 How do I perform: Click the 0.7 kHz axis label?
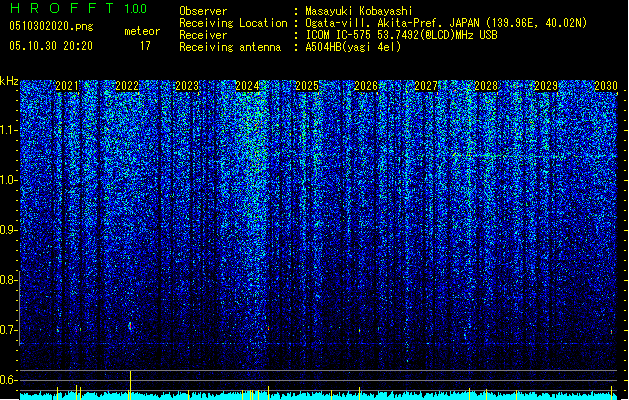pyautogui.click(x=8, y=330)
